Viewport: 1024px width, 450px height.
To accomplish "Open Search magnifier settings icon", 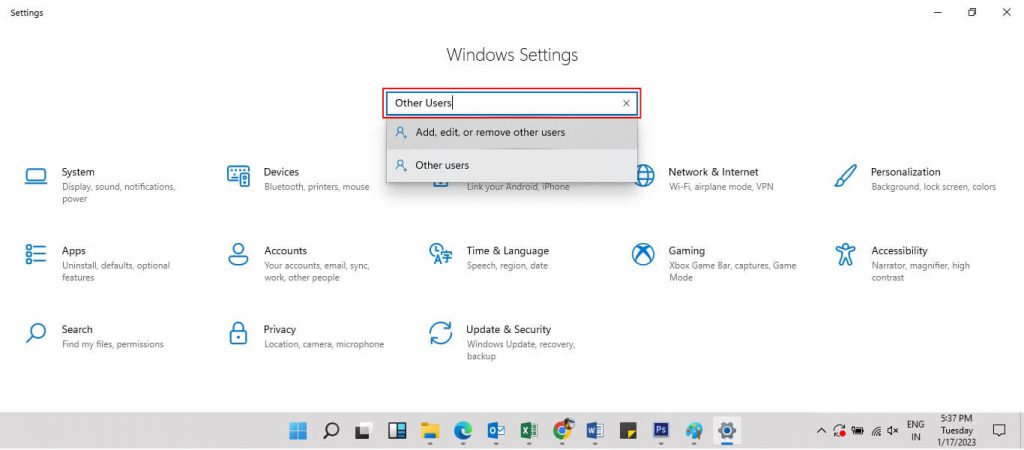I will (36, 332).
